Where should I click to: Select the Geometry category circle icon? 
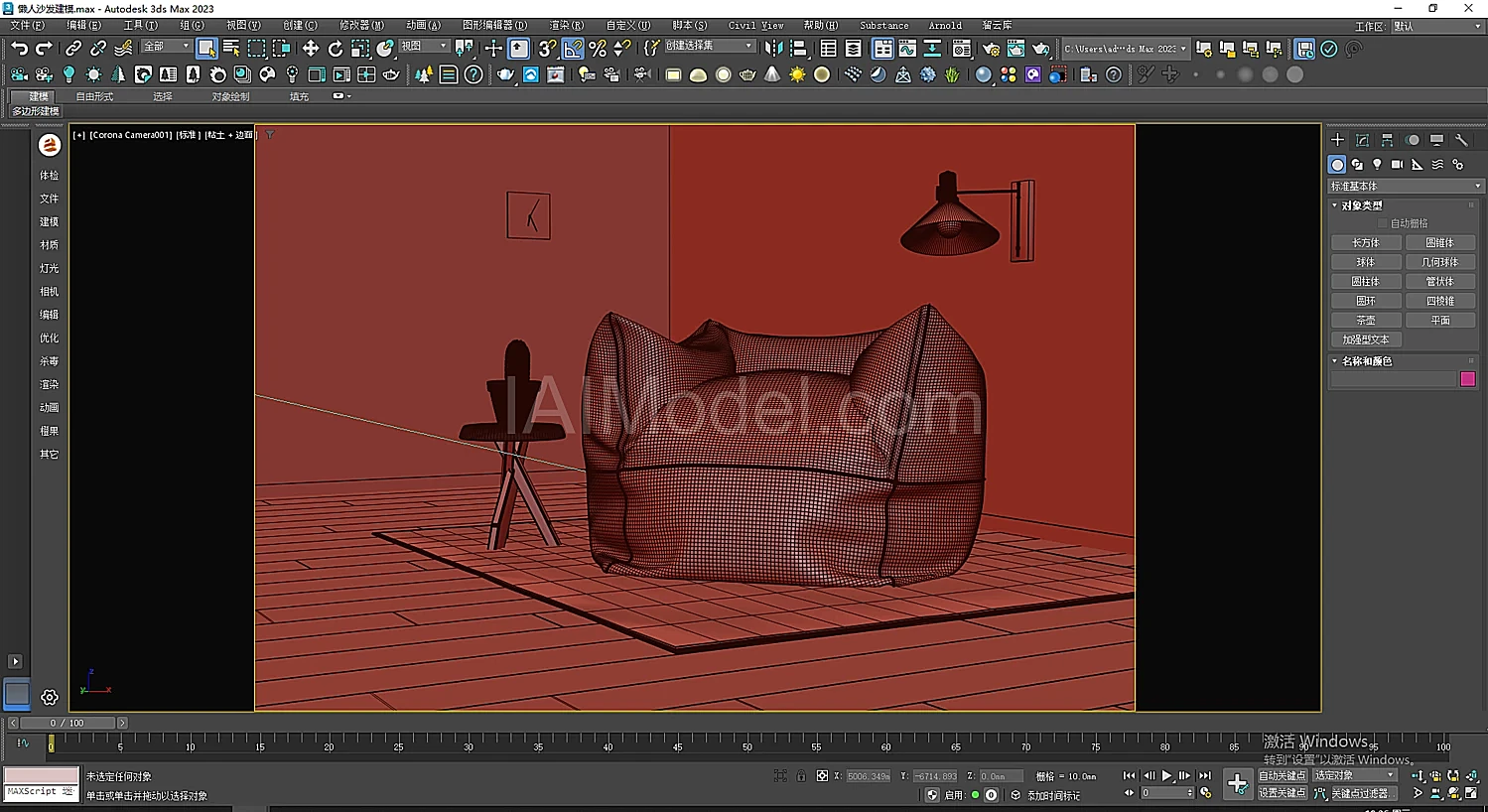pos(1337,165)
